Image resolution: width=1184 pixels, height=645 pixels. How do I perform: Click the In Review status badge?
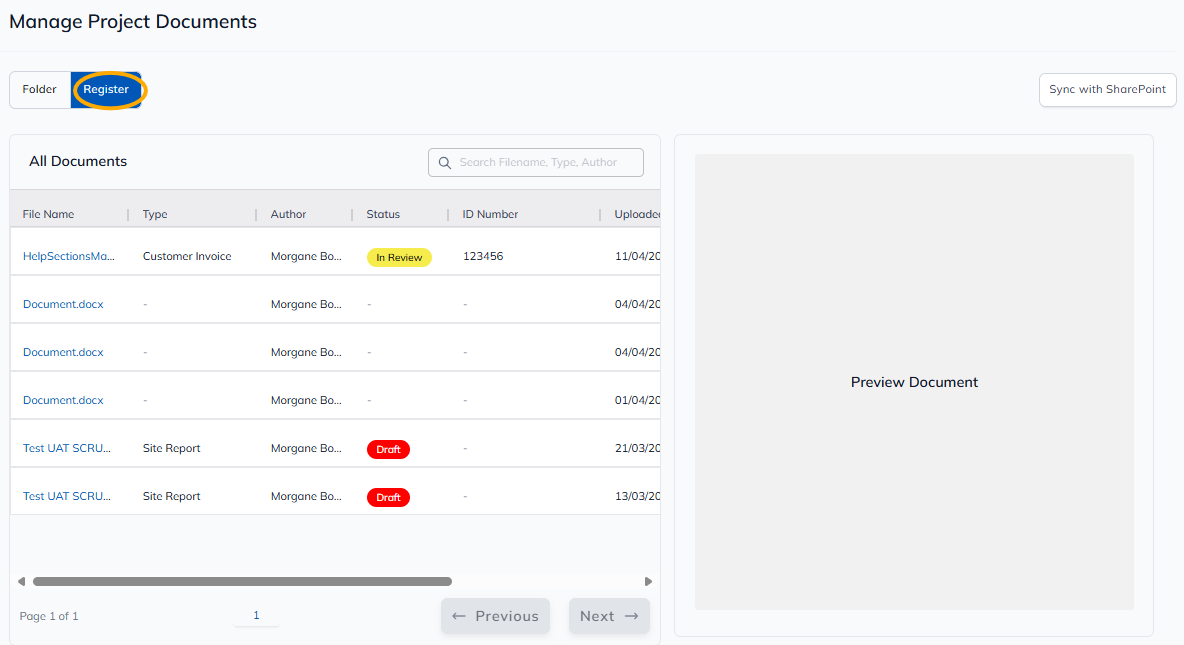[x=399, y=258]
